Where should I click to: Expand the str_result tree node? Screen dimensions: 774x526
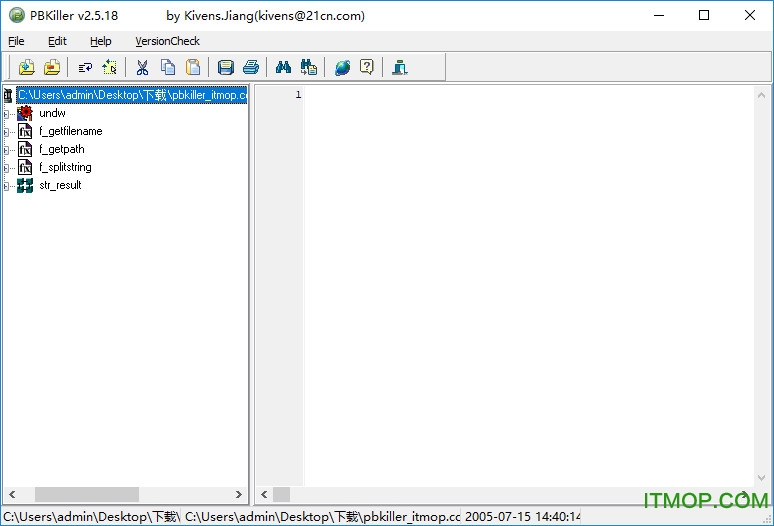(6, 186)
